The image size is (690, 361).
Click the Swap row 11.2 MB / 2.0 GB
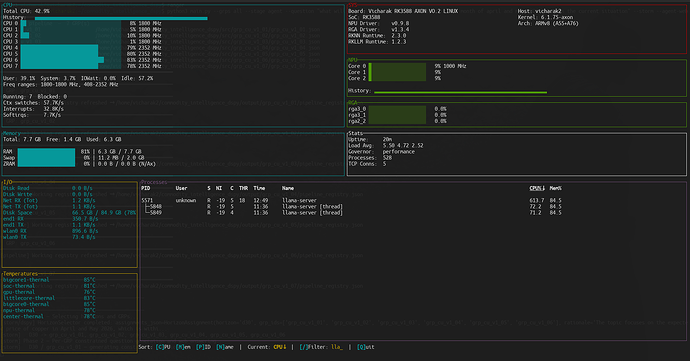74,158
